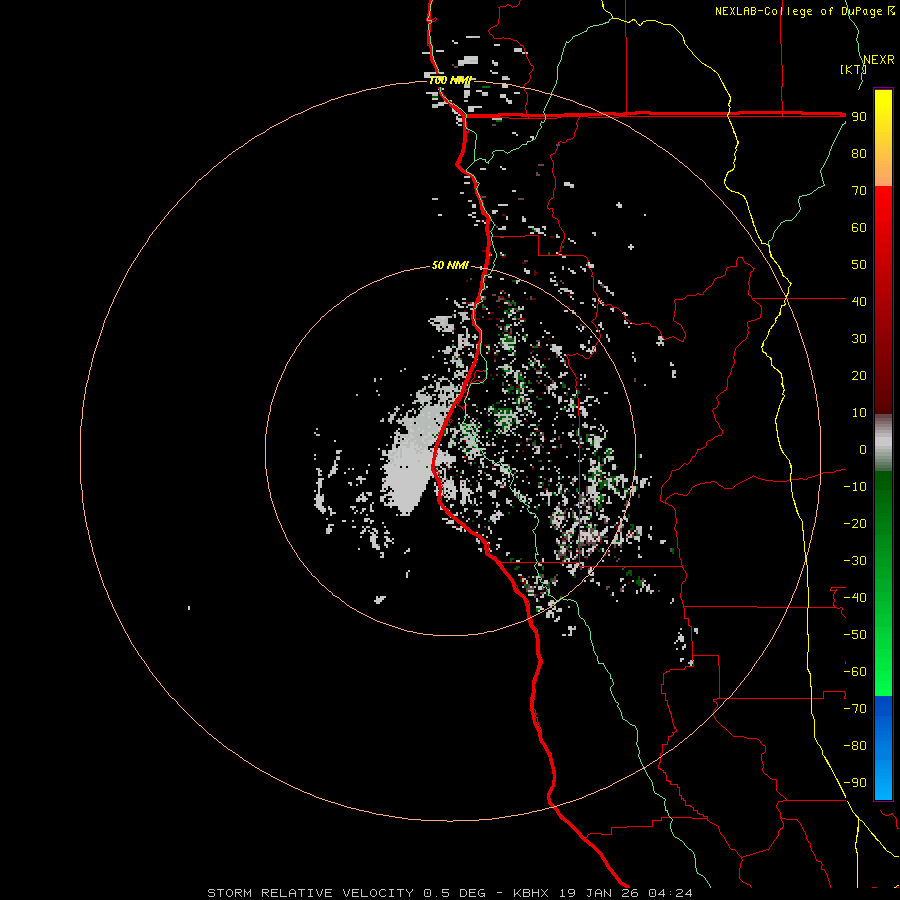Screen dimensions: 900x900
Task: Click the -10 value on the scale
Action: click(x=855, y=487)
